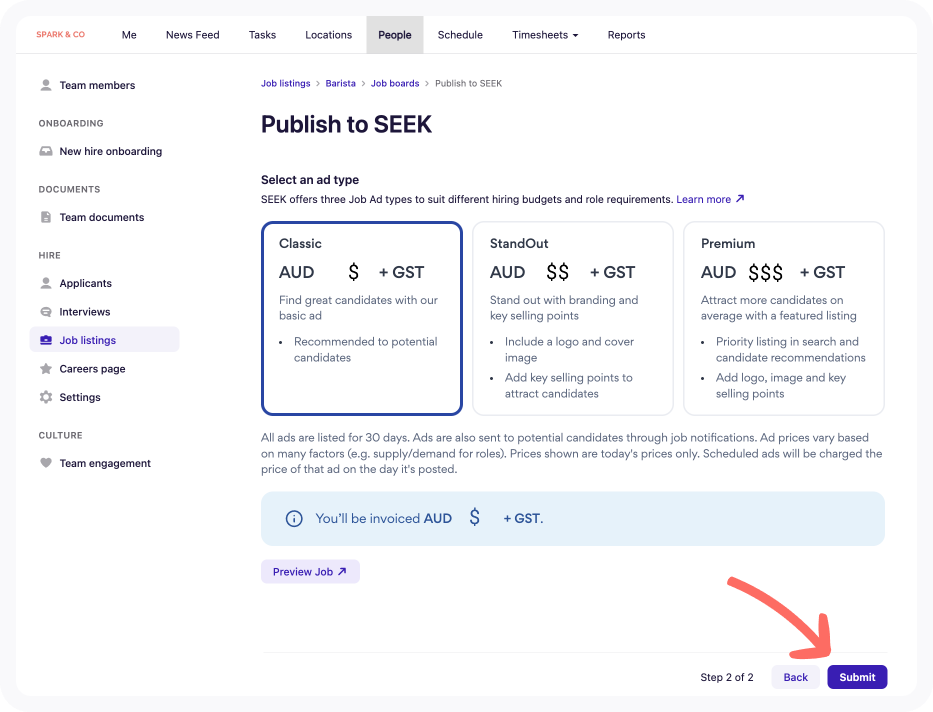Open Team engagement in the sidebar

pyautogui.click(x=104, y=463)
